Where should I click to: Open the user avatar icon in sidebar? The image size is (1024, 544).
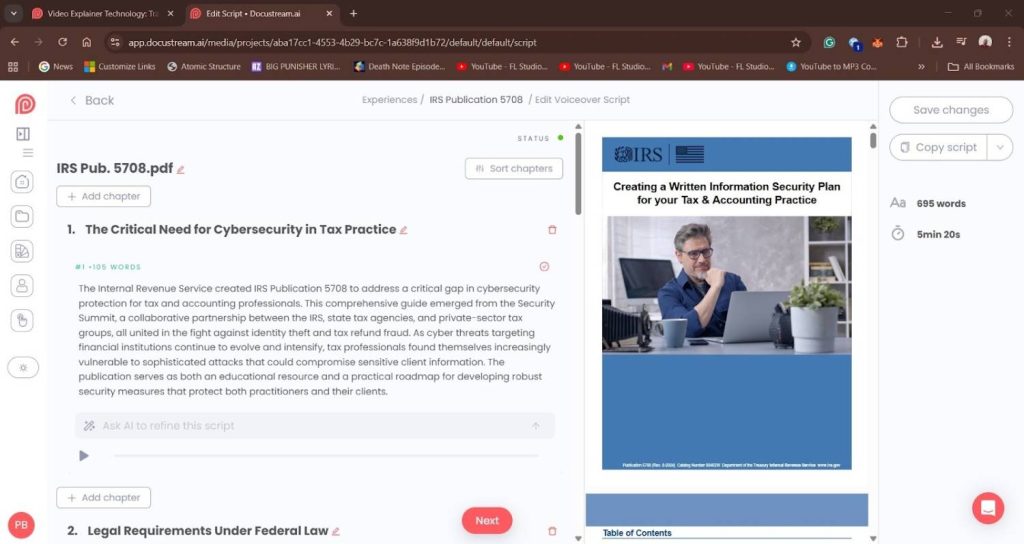(22, 286)
